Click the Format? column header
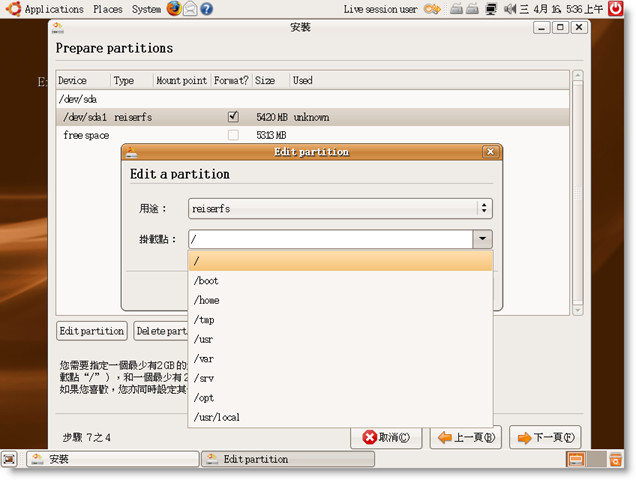Image resolution: width=636 pixels, height=480 pixels. coord(231,80)
